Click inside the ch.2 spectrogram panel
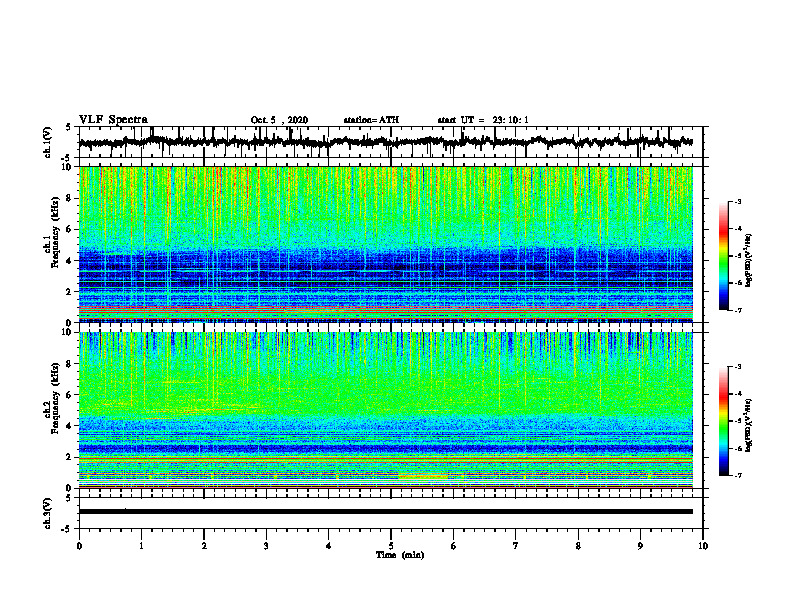Viewport: 792px width, 612px height. pos(385,410)
